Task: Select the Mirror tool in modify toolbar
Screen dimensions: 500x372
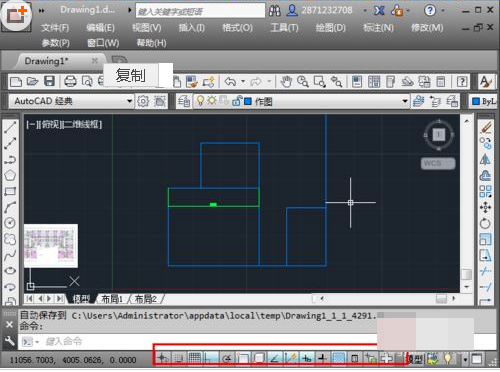Action: click(485, 159)
